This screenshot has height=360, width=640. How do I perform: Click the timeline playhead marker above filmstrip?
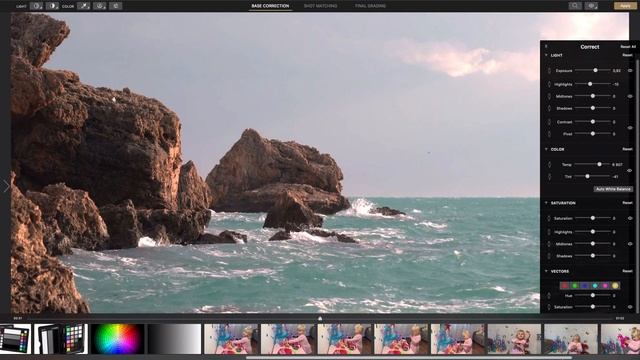pos(320,318)
